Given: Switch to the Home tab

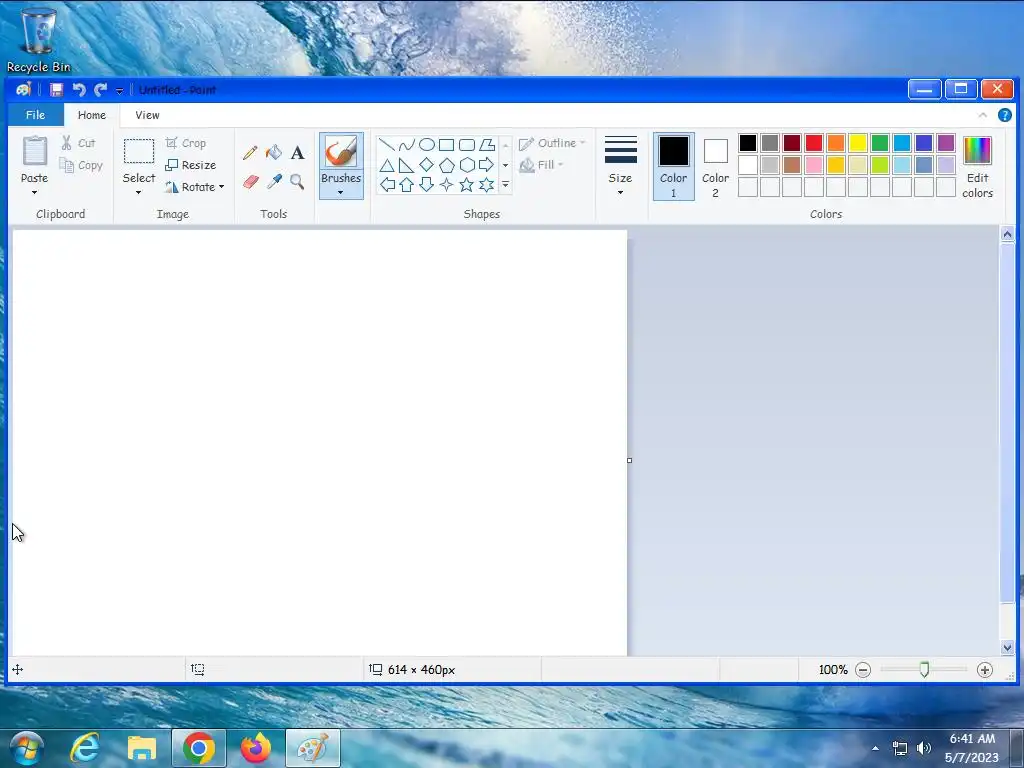Looking at the screenshot, I should coord(91,115).
